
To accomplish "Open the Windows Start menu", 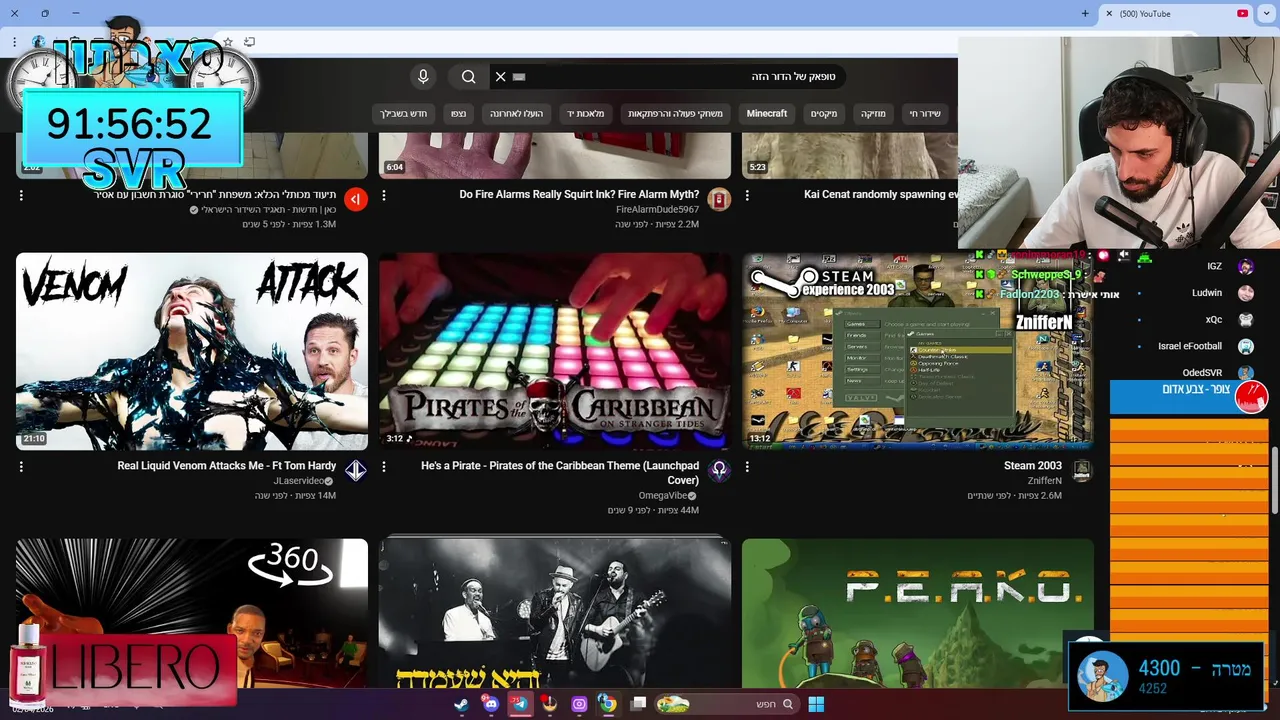I will coord(816,704).
